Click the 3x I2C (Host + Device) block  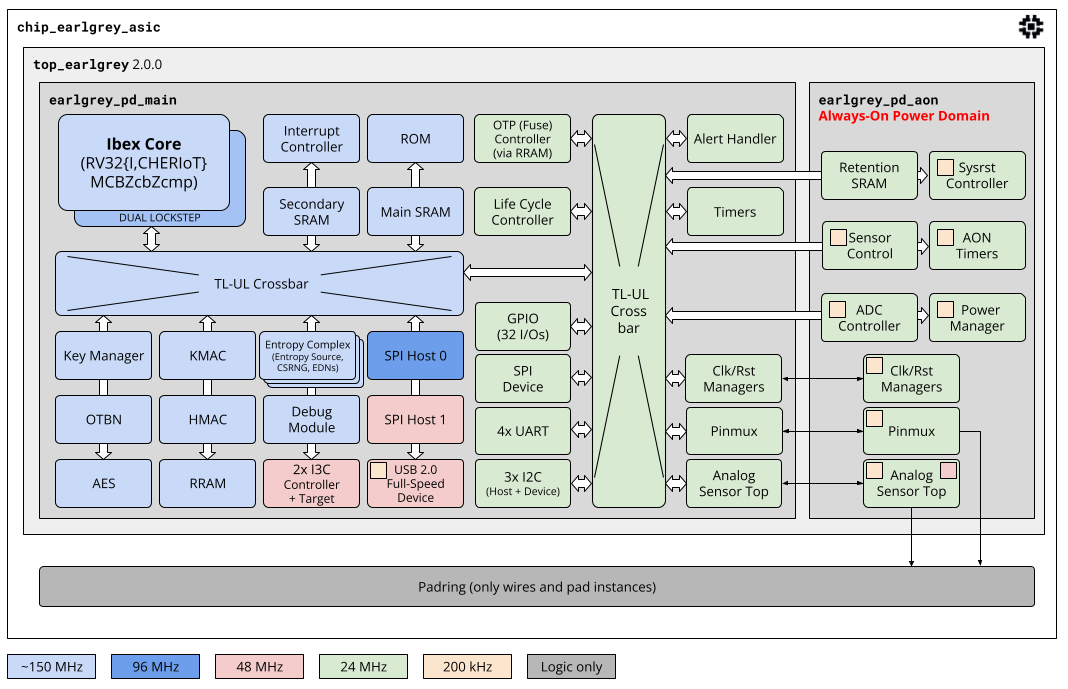pyautogui.click(x=522, y=483)
